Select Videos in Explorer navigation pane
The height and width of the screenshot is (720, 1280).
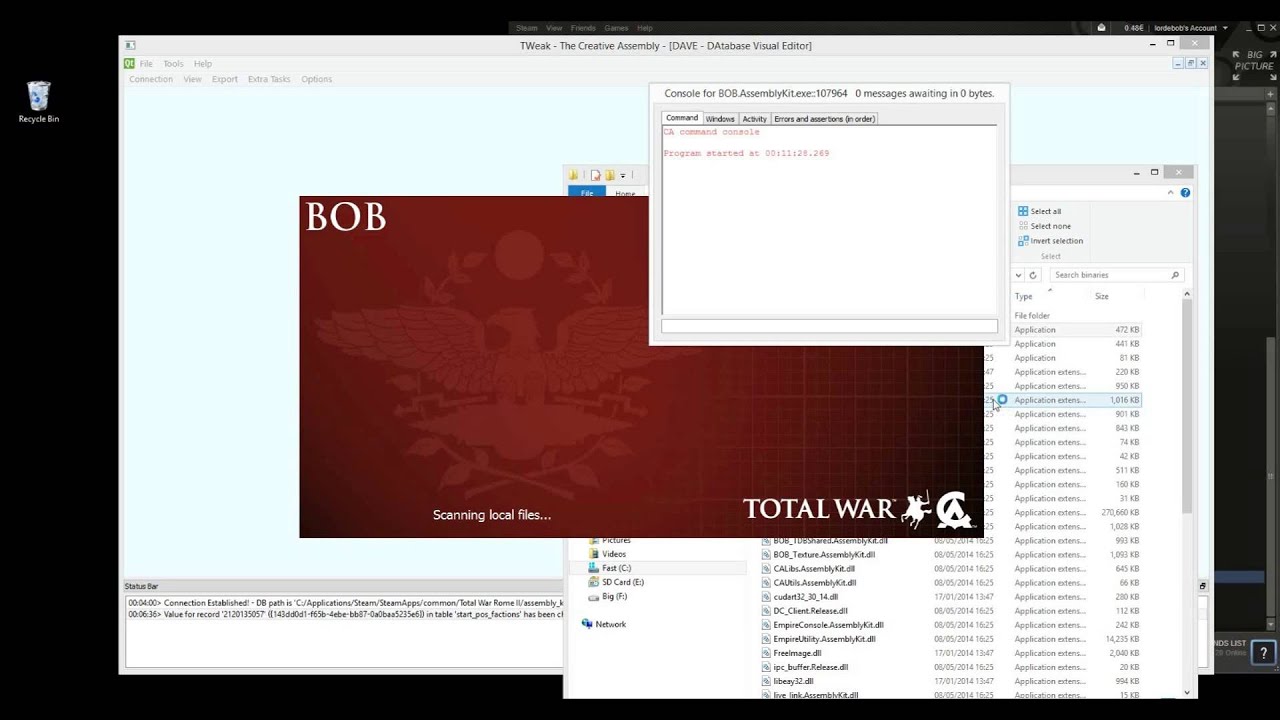click(x=614, y=554)
